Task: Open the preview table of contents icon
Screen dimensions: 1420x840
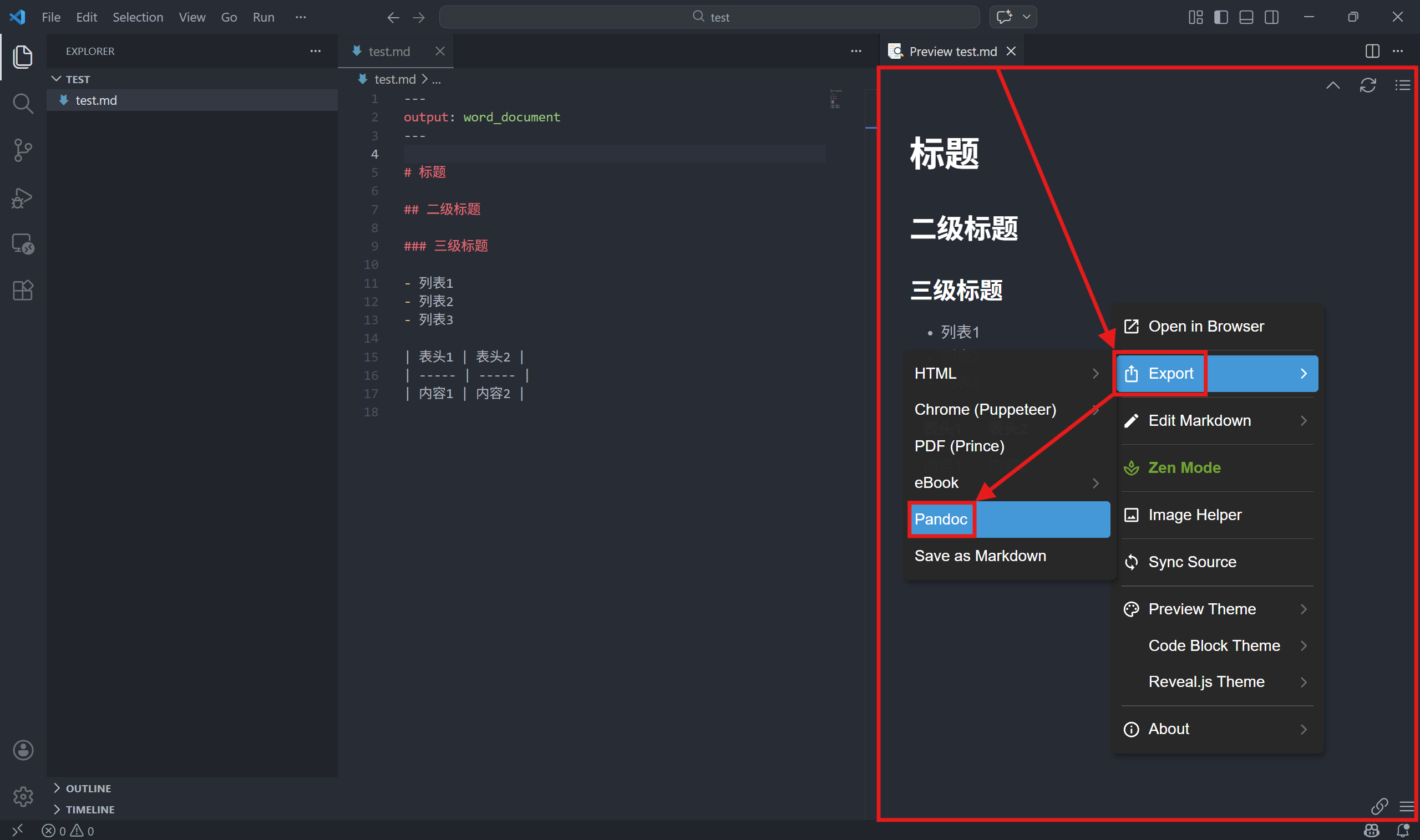Action: pos(1403,85)
